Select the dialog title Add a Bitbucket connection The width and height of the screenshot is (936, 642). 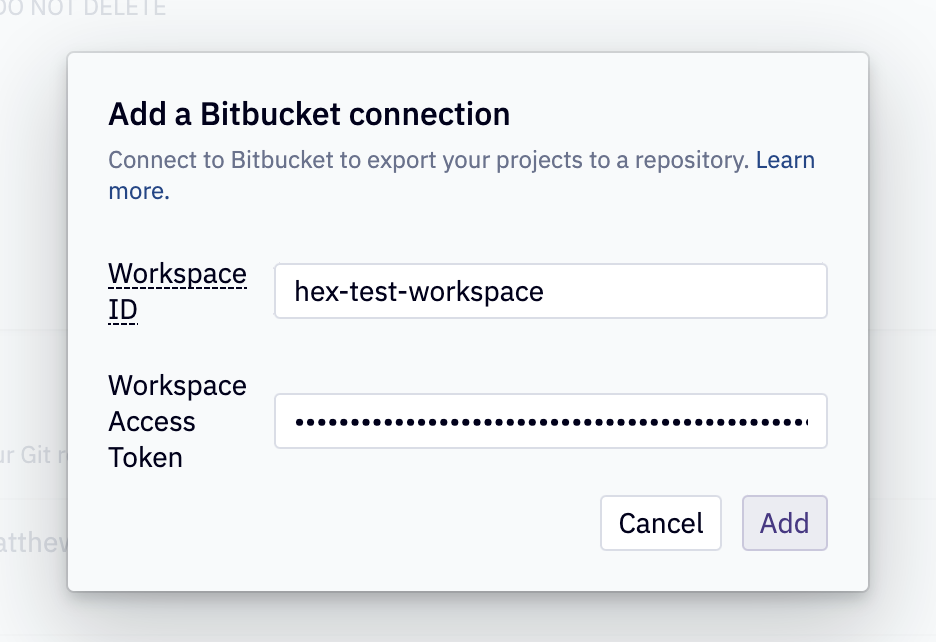click(x=308, y=114)
